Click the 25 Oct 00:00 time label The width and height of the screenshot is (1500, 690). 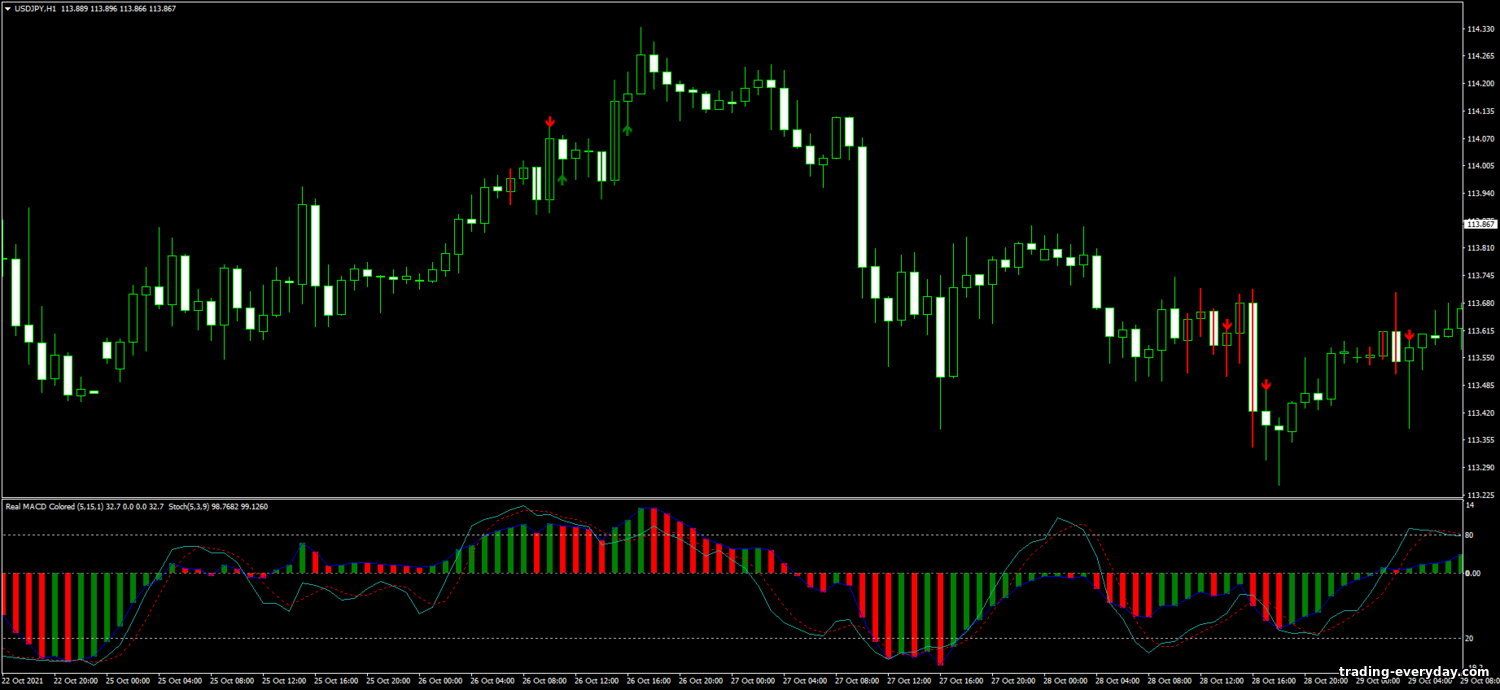click(x=127, y=681)
